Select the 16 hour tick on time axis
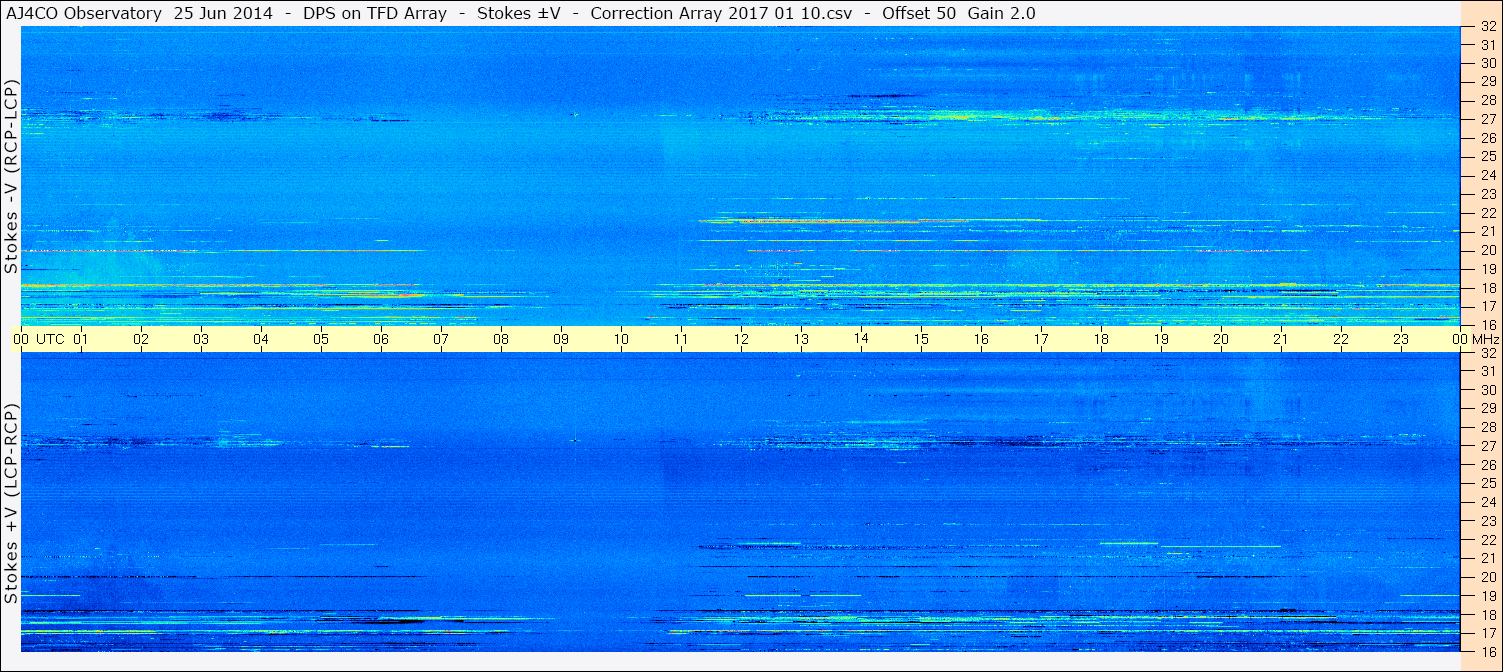The image size is (1503, 672). (x=981, y=339)
